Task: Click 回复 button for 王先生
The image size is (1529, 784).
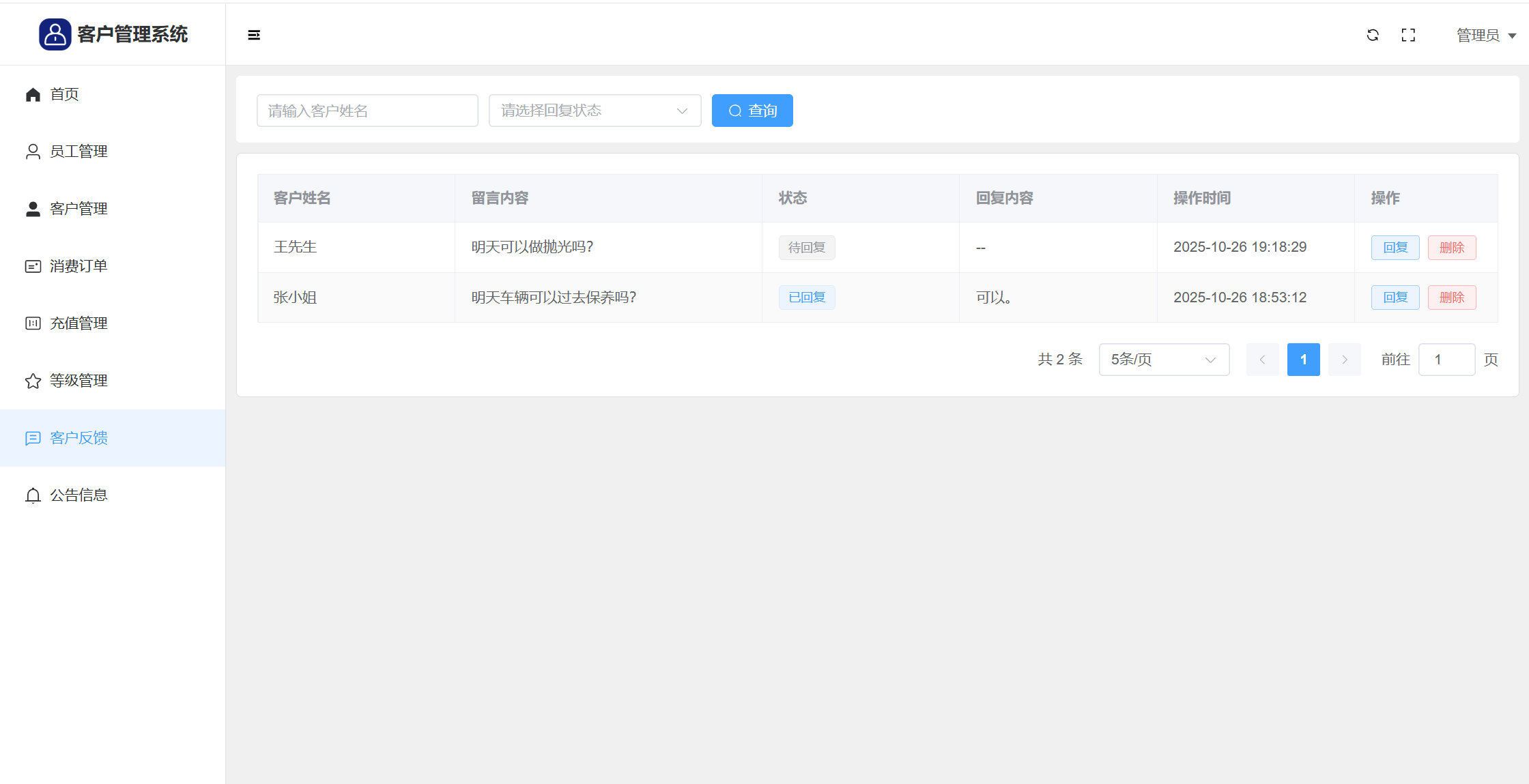Action: click(1395, 248)
